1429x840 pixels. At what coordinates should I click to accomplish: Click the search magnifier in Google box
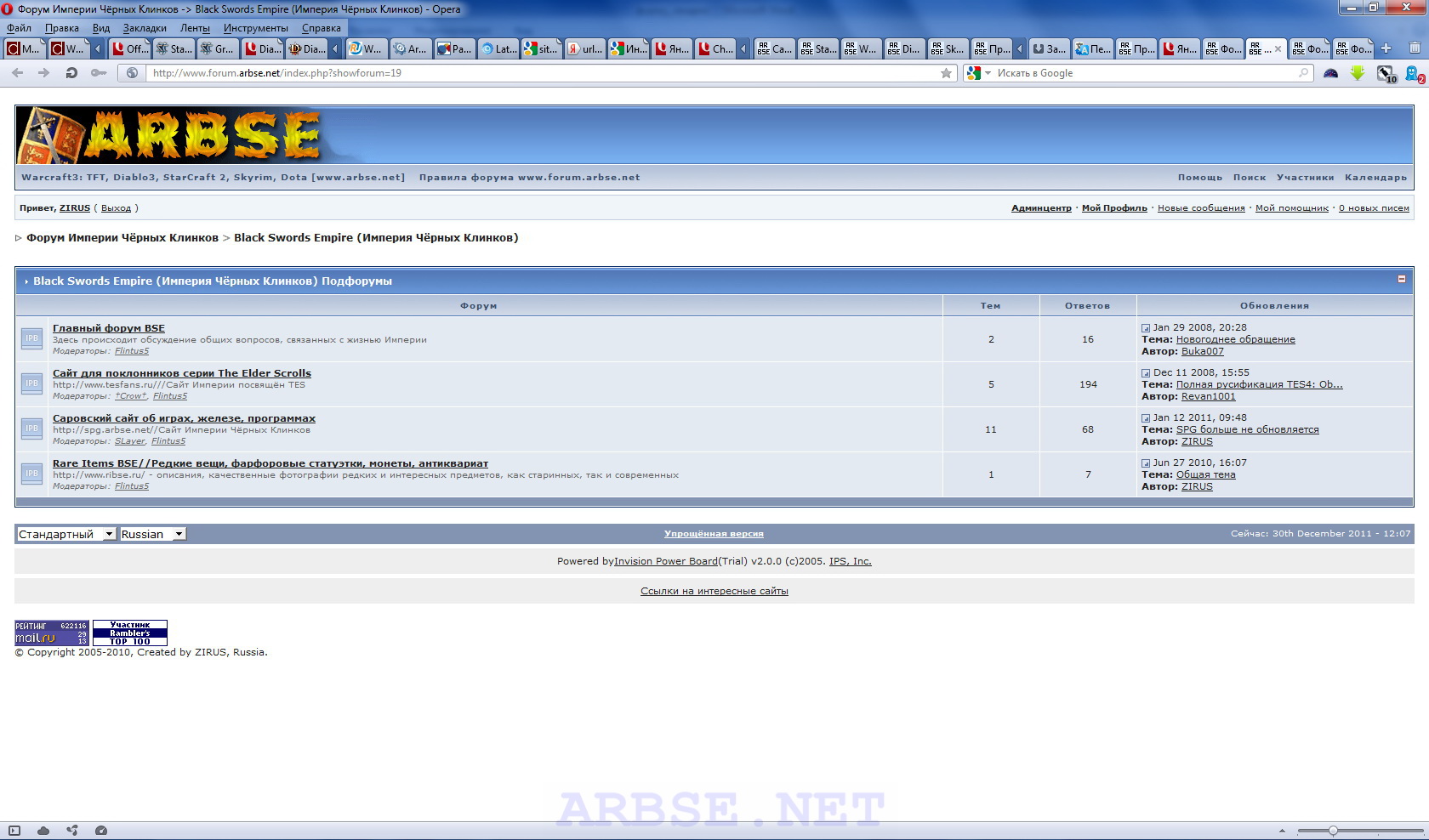(1303, 73)
